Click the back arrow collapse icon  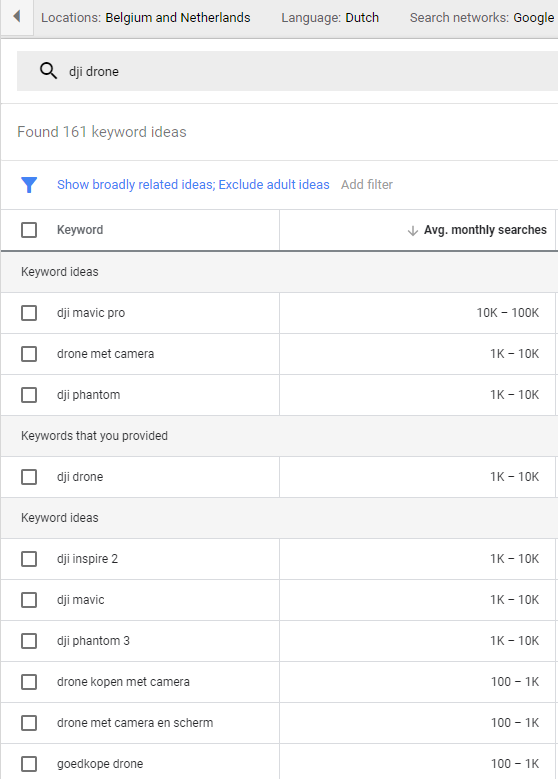pyautogui.click(x=17, y=17)
